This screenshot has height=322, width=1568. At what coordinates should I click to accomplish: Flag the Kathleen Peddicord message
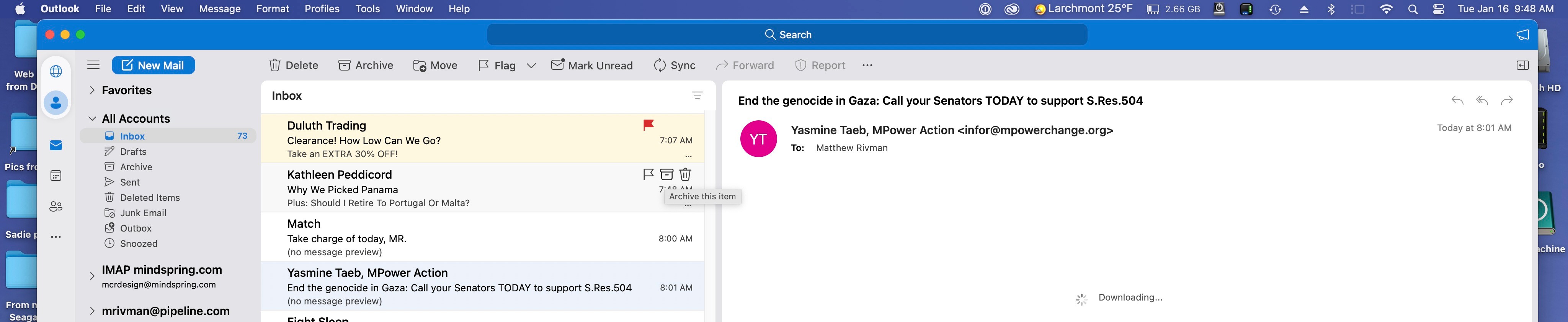(648, 174)
